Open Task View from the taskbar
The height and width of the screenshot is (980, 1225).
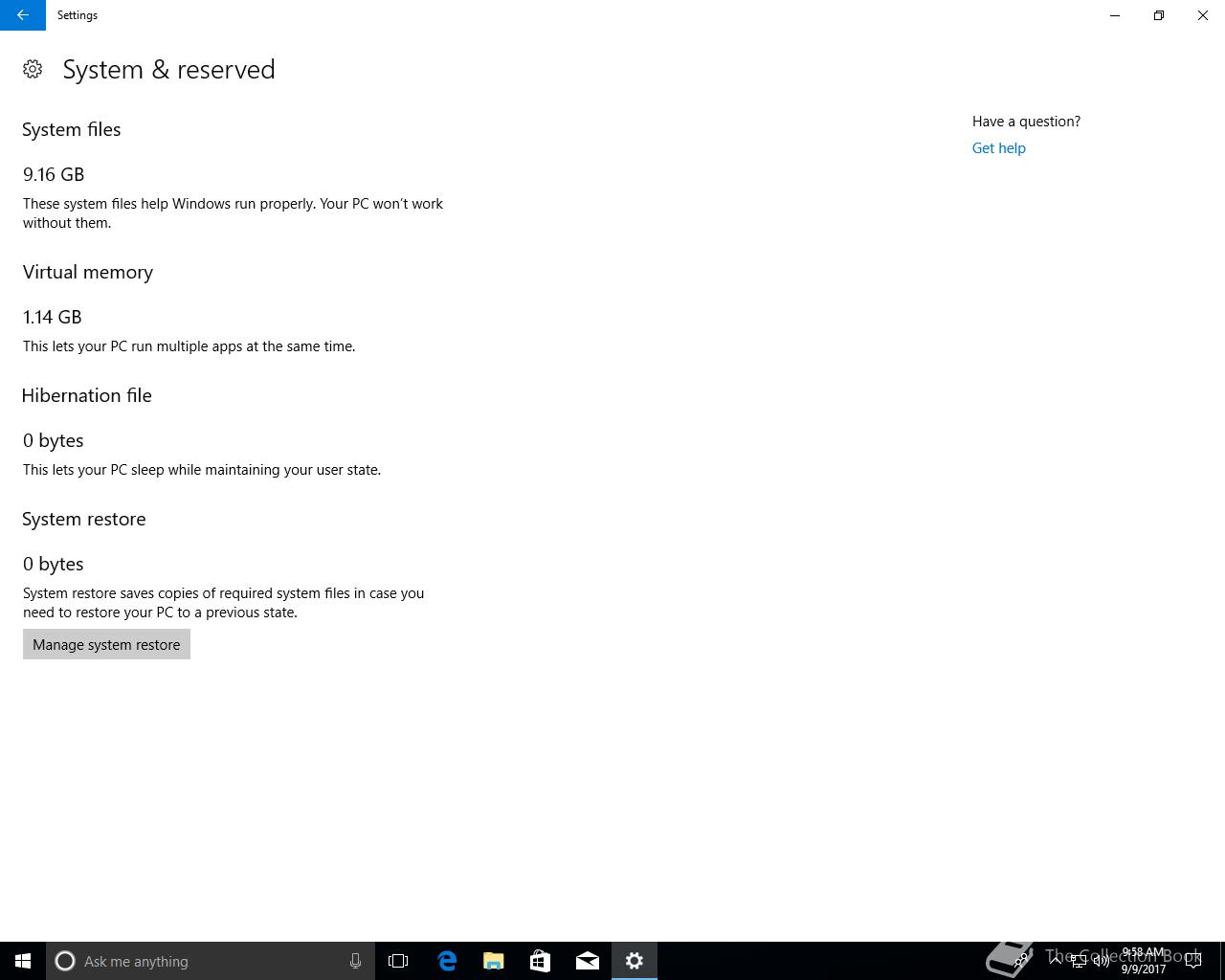coord(398,961)
